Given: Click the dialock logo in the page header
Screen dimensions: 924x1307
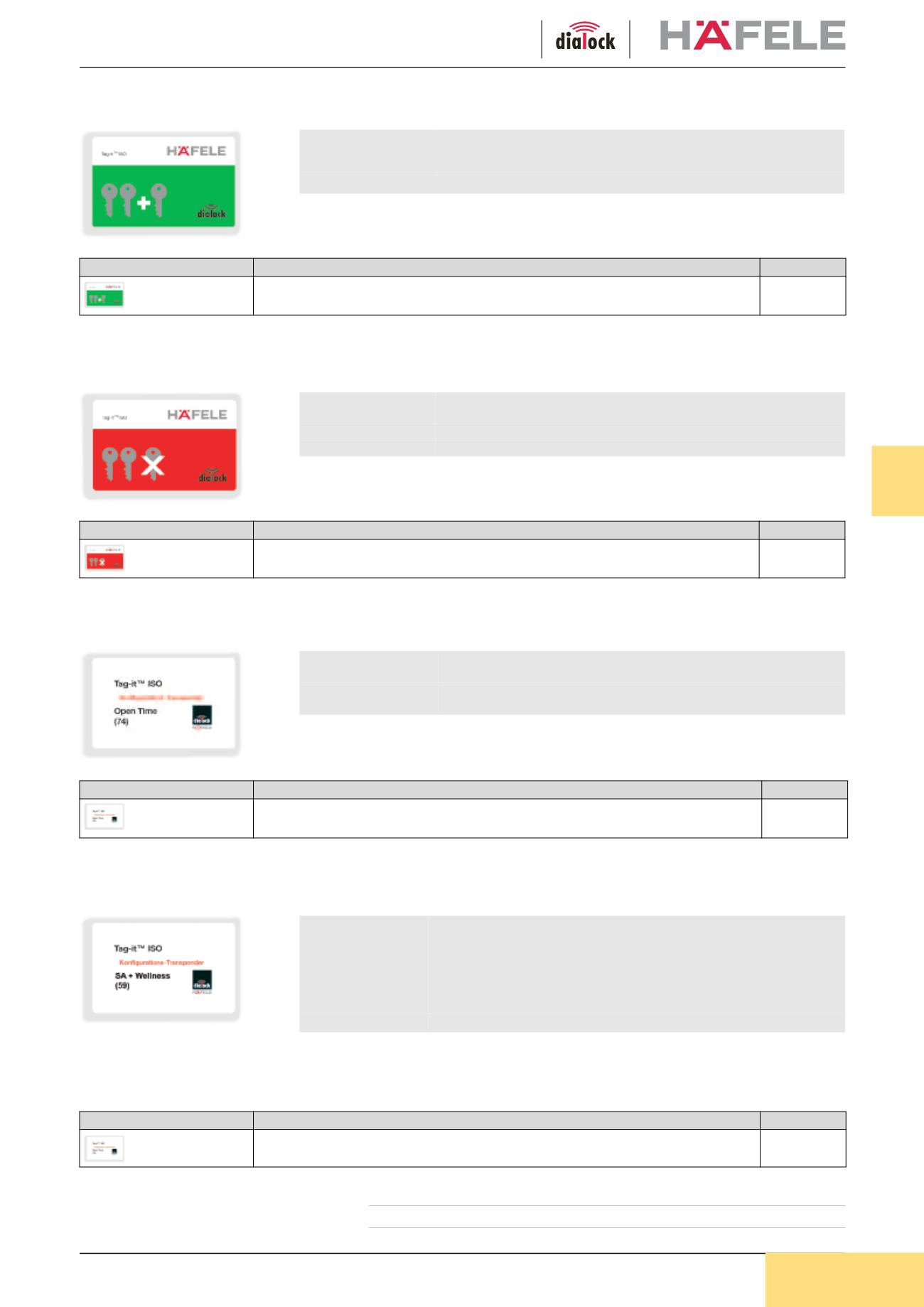Looking at the screenshot, I should click(585, 38).
